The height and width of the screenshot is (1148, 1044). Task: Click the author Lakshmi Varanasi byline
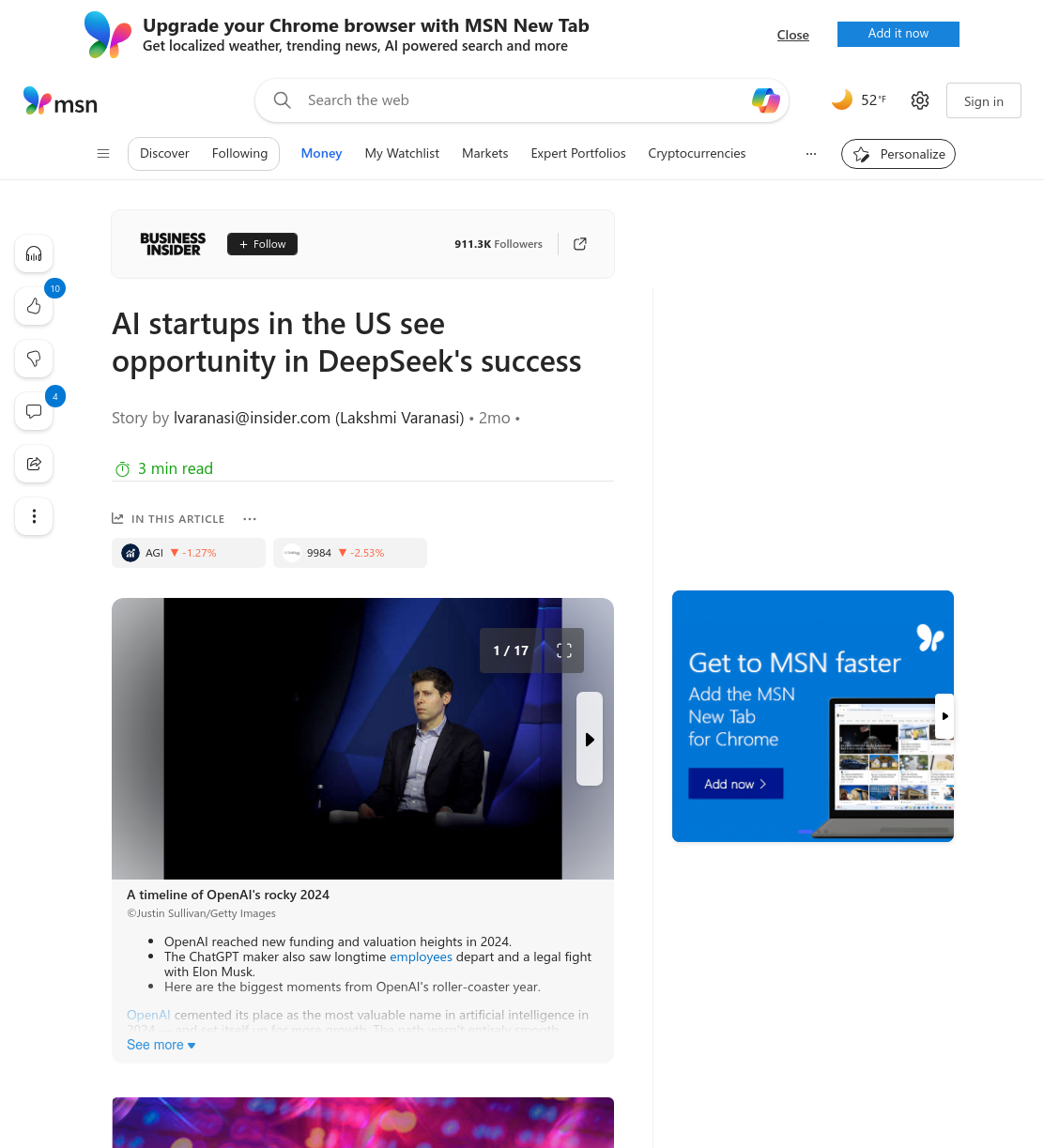(x=318, y=418)
